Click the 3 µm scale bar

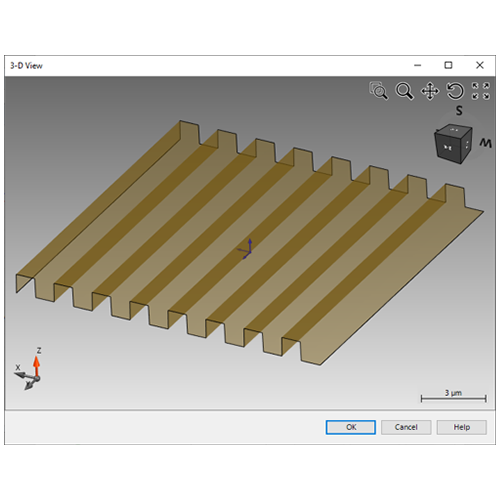453,396
